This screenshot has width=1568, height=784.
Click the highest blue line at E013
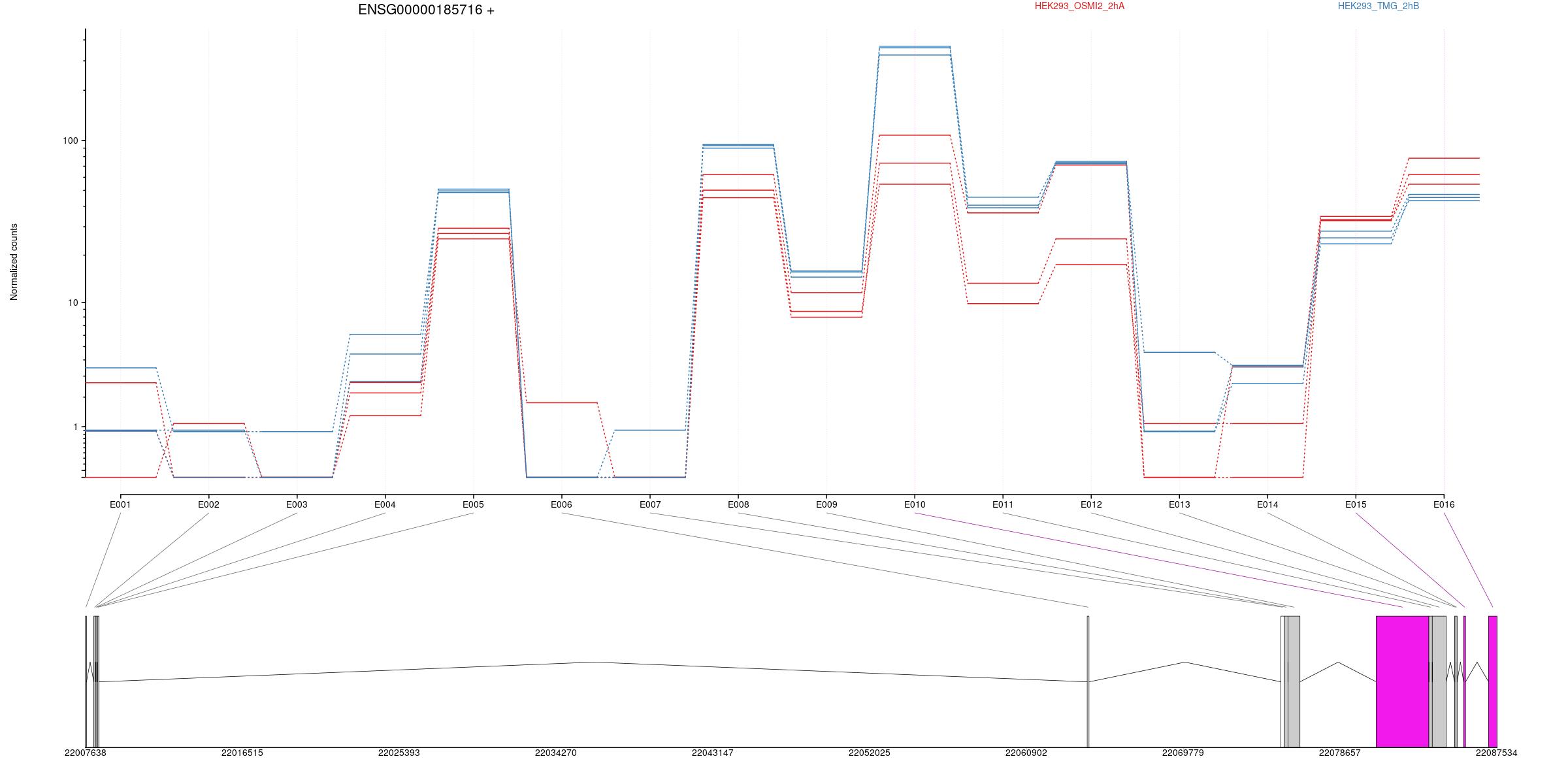[x=1179, y=352]
